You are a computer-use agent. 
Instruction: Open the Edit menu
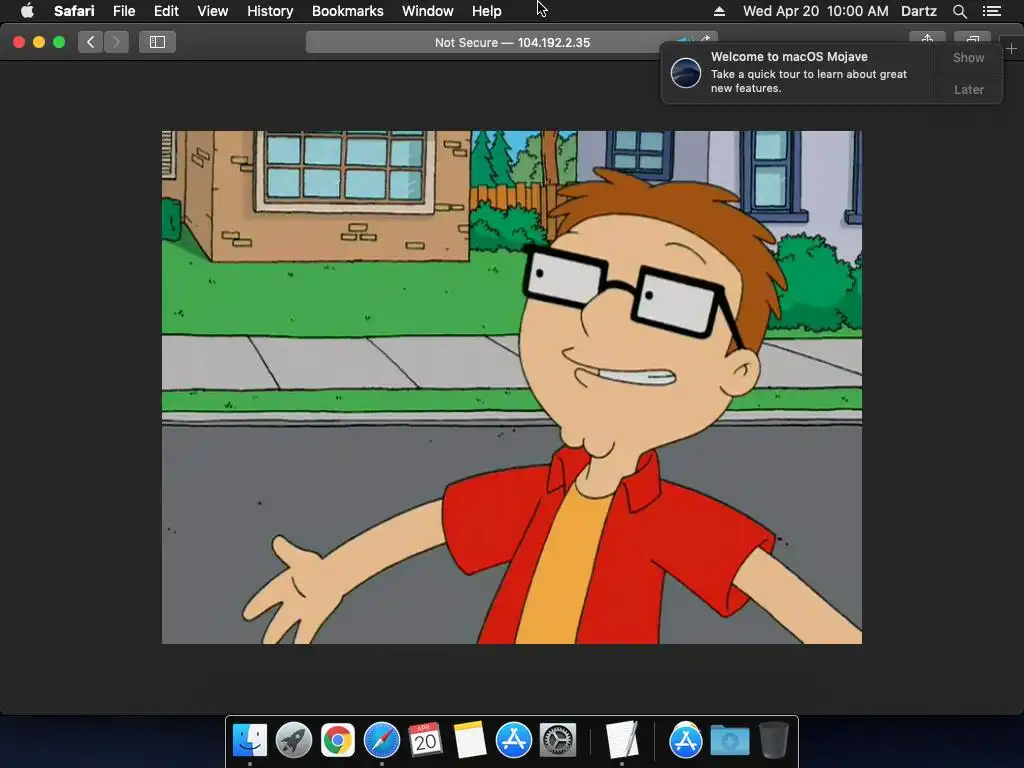coord(166,11)
